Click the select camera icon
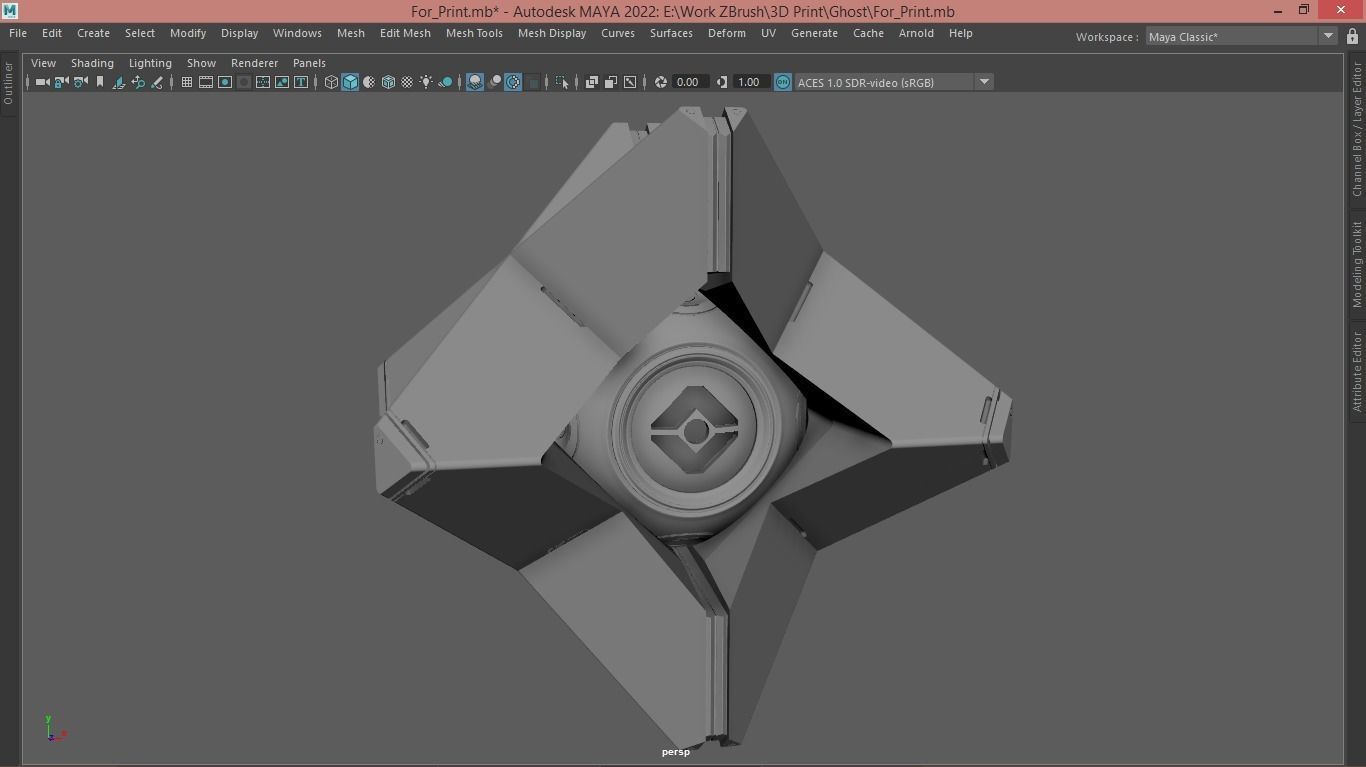The height and width of the screenshot is (767, 1366). pyautogui.click(x=43, y=82)
